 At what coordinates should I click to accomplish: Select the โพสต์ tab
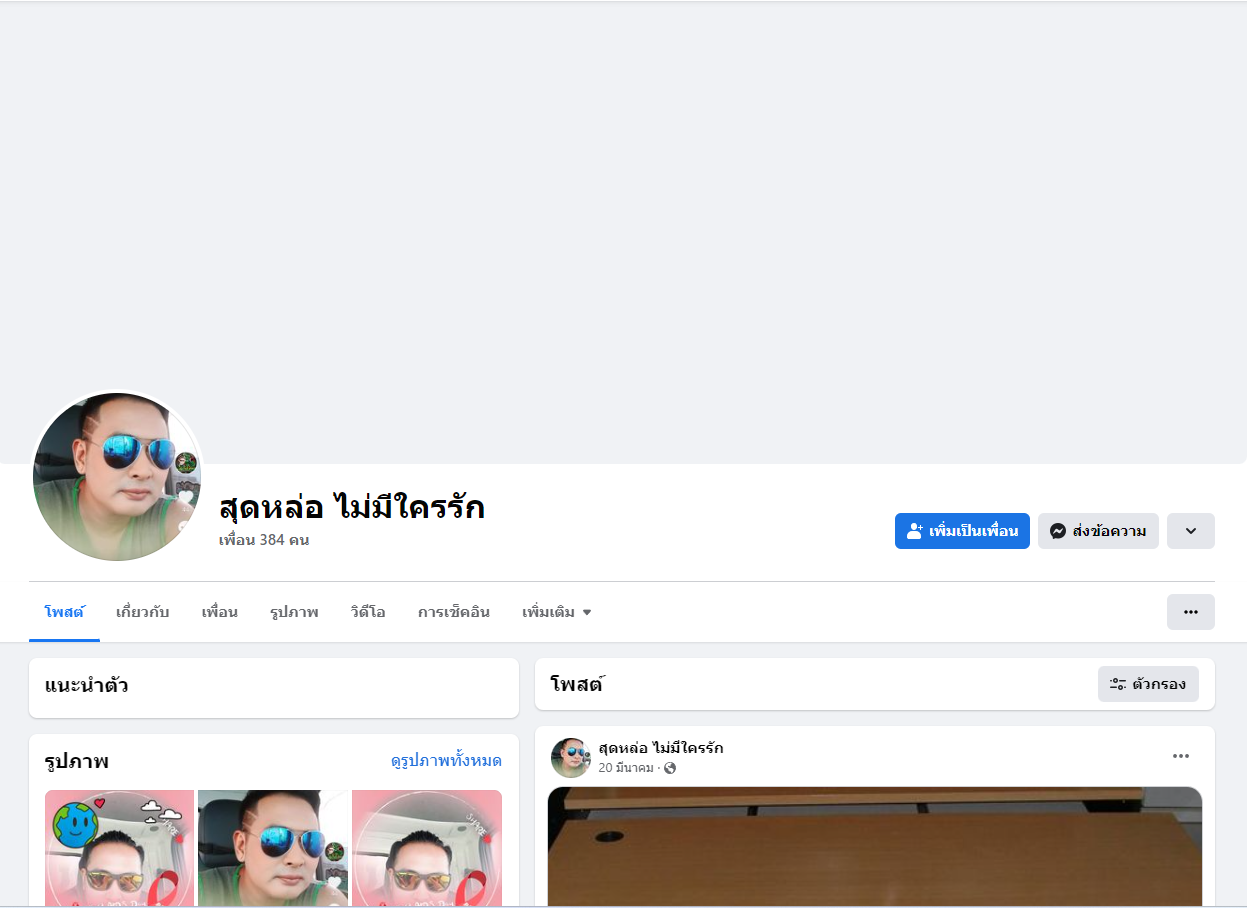[x=64, y=612]
